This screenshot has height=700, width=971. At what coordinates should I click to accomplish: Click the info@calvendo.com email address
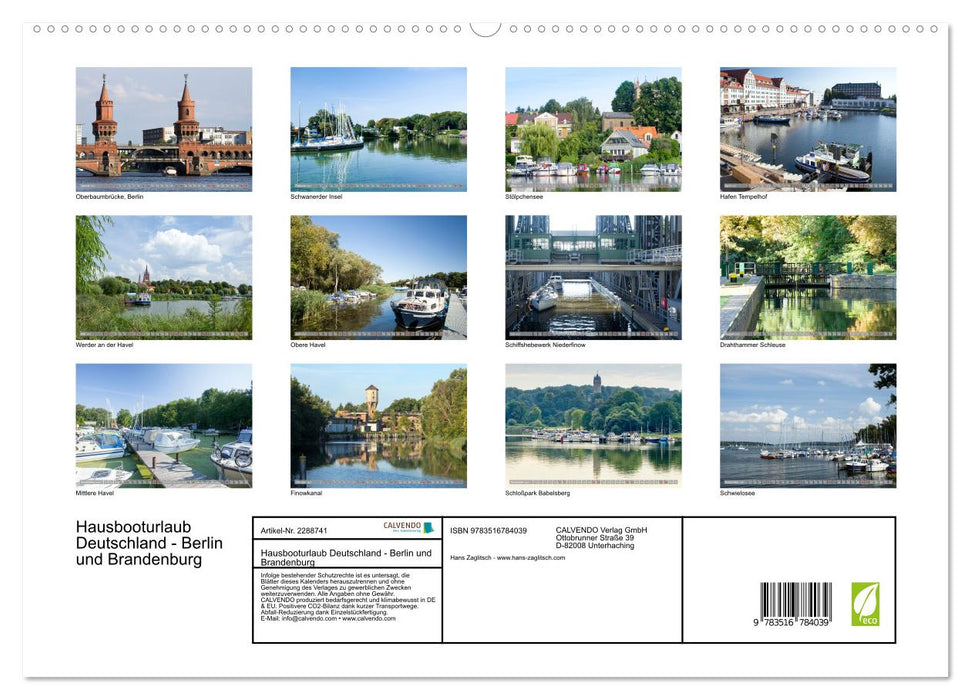tap(309, 618)
